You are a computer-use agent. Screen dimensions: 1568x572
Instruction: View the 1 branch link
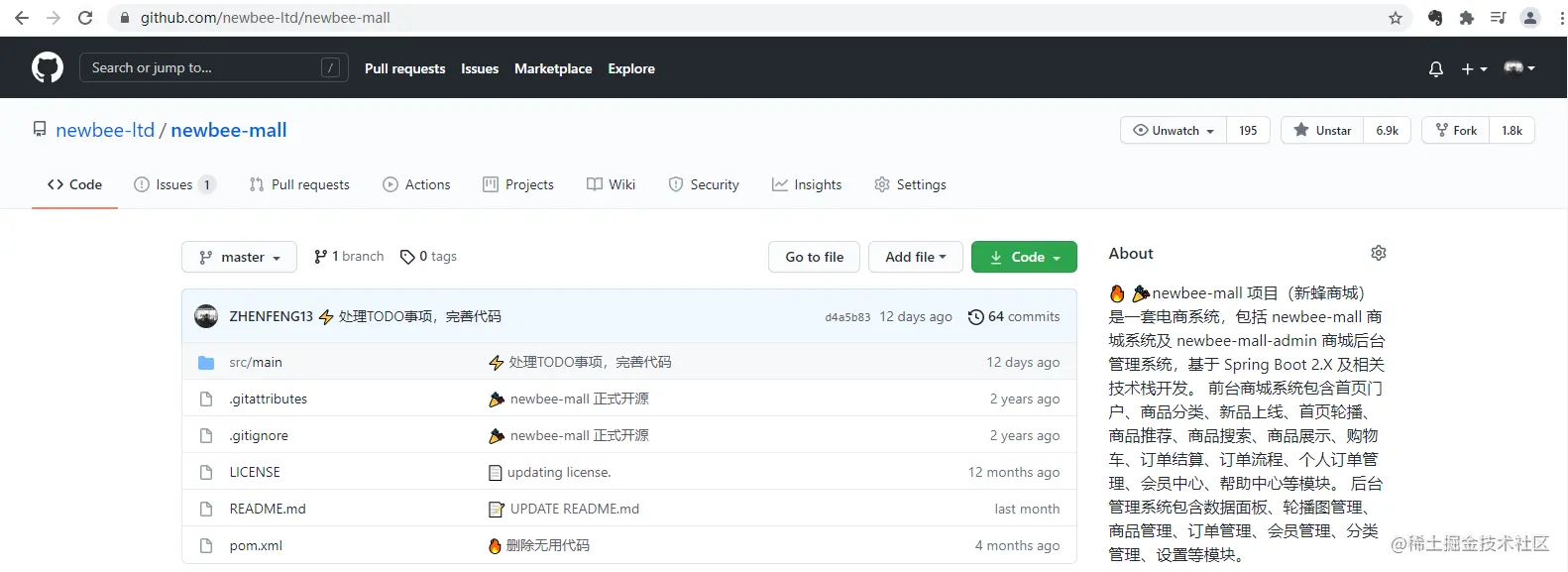[x=349, y=256]
